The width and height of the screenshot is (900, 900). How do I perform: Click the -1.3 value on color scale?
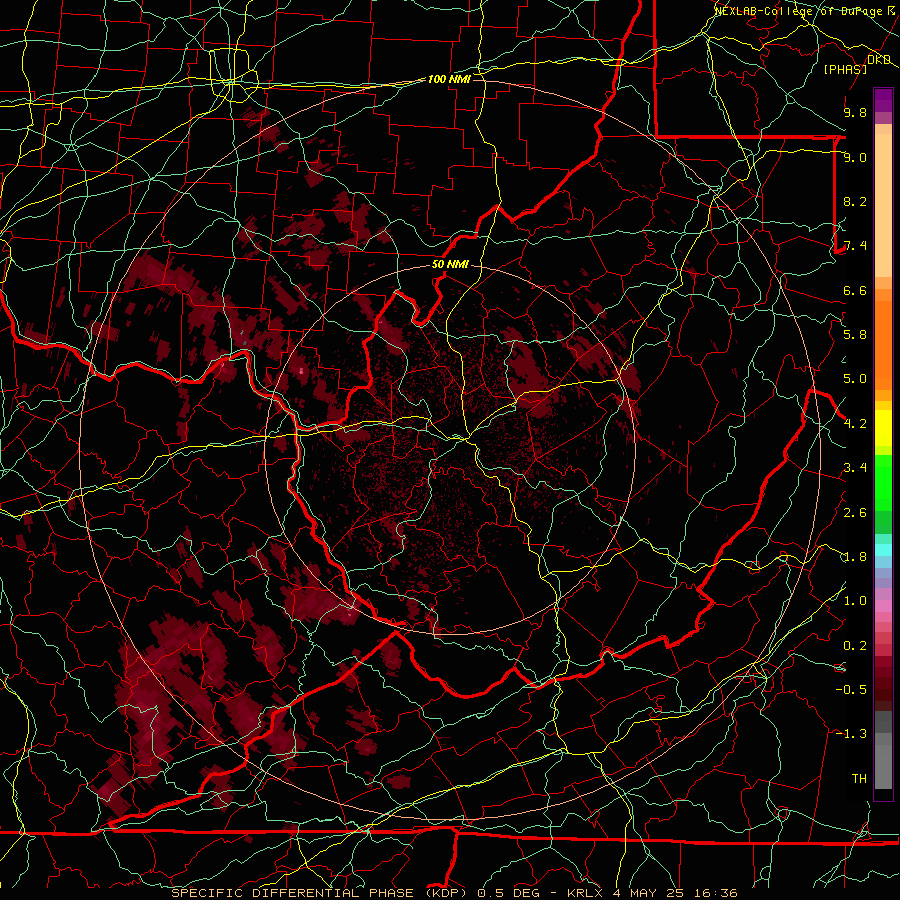(851, 734)
